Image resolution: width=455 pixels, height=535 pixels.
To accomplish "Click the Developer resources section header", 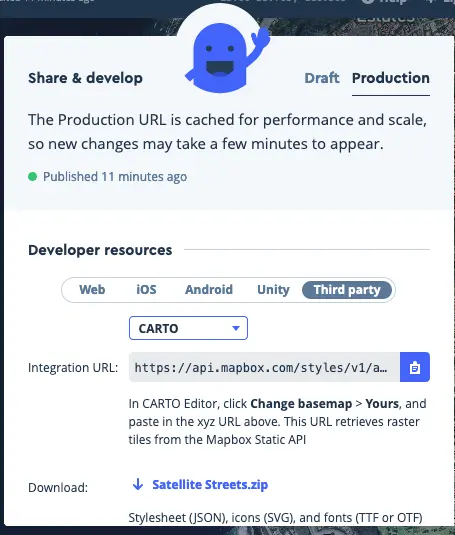I will click(x=100, y=250).
